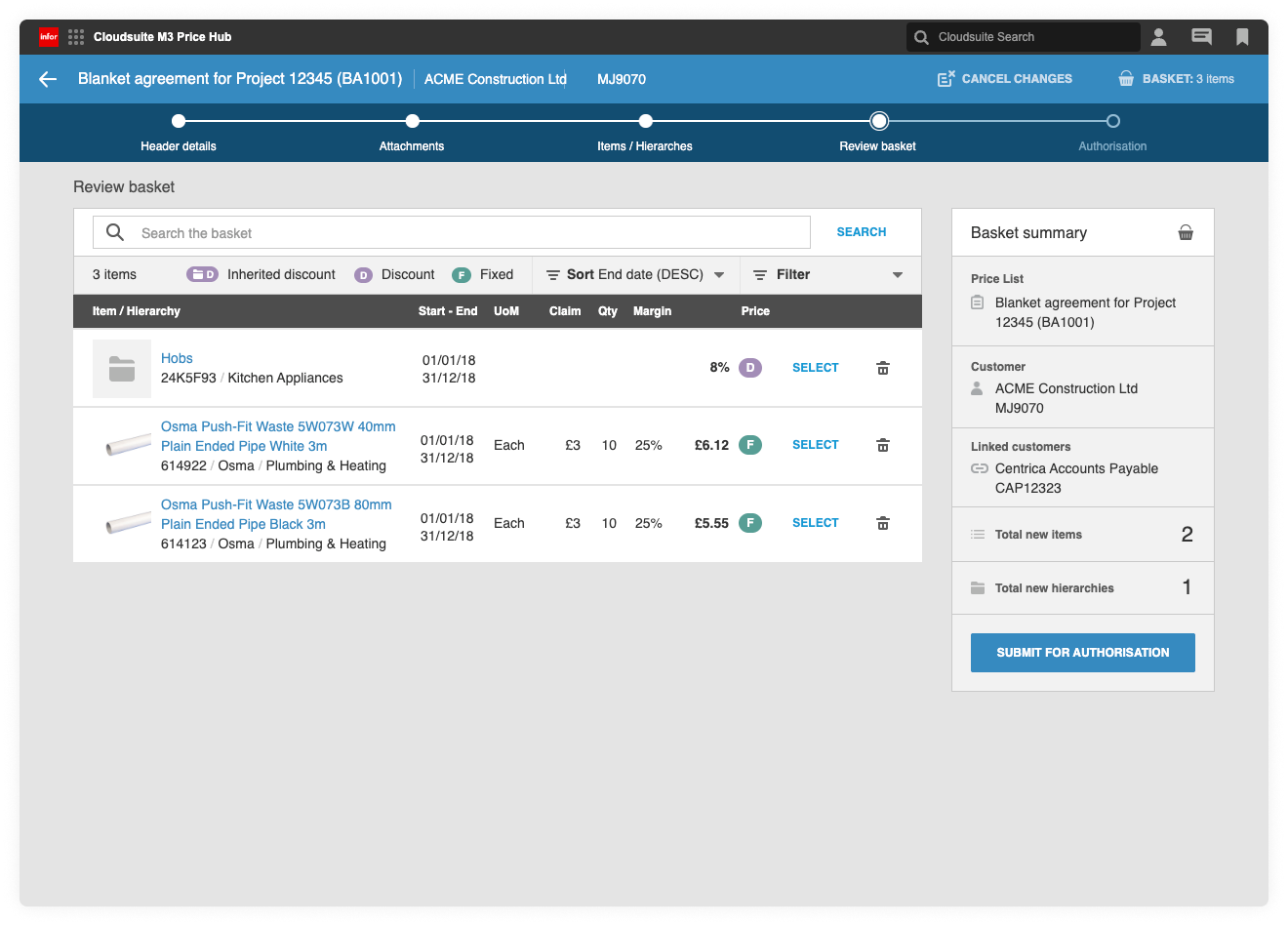Select the Review basket step
The image size is (1288, 926).
coord(878,134)
